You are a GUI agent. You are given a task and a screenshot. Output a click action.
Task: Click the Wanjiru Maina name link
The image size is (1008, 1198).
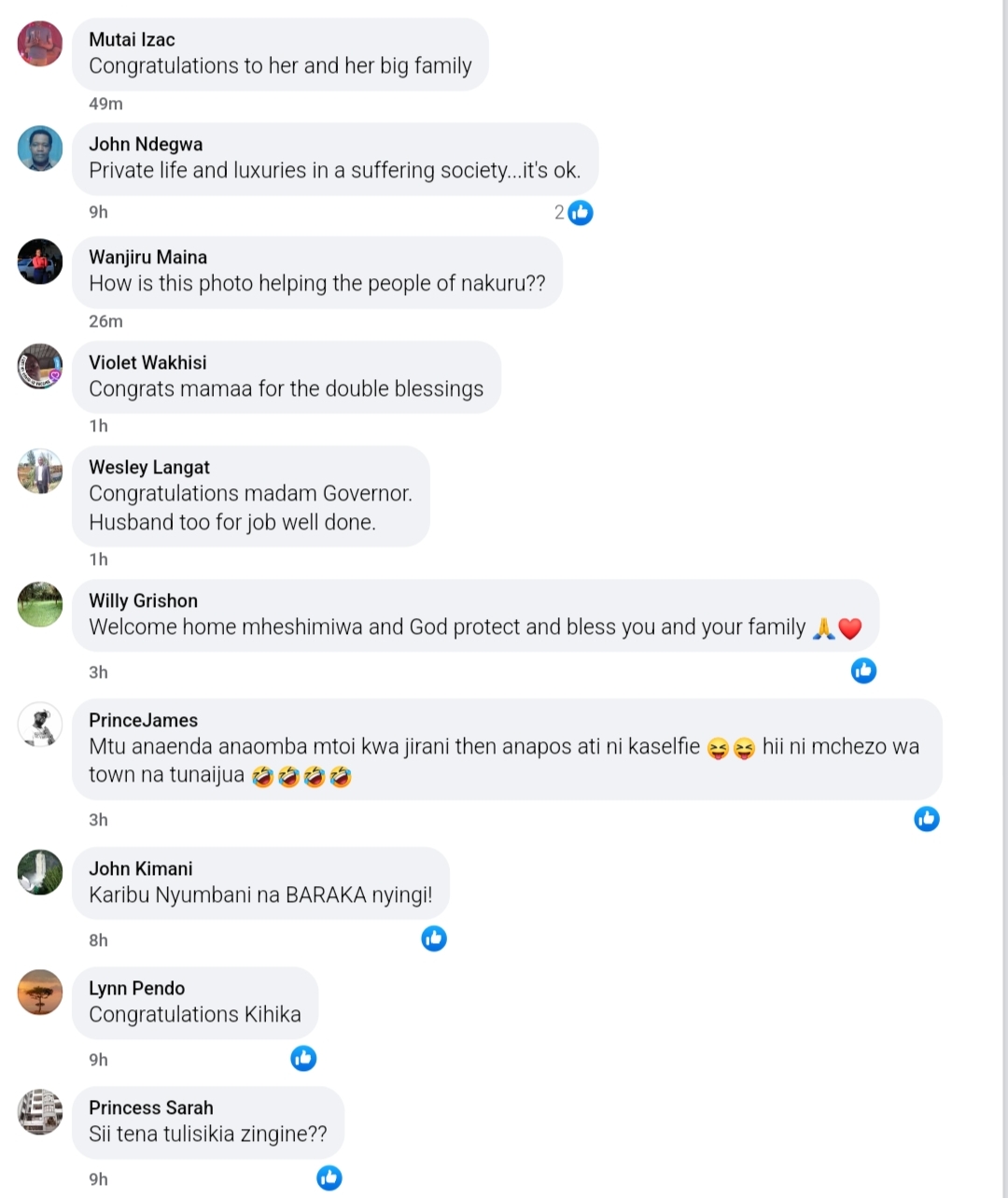pyautogui.click(x=147, y=257)
